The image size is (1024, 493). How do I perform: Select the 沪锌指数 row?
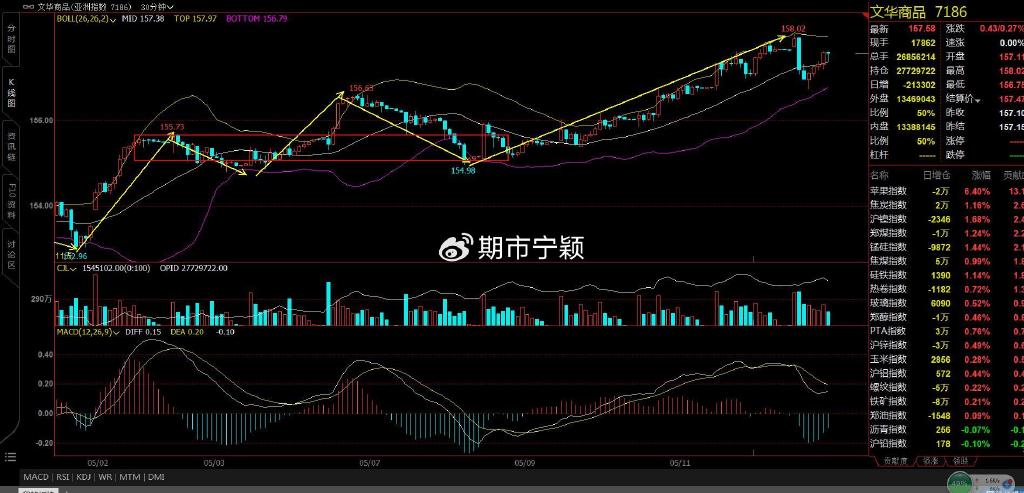point(946,345)
